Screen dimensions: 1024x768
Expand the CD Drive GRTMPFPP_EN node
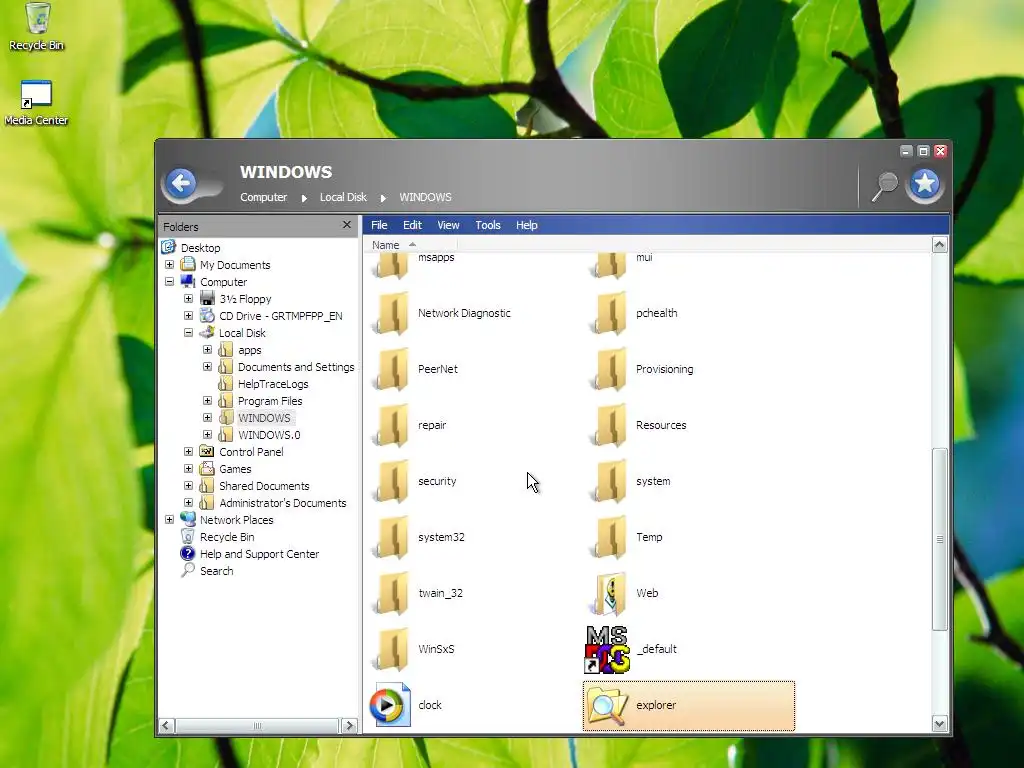click(x=188, y=315)
